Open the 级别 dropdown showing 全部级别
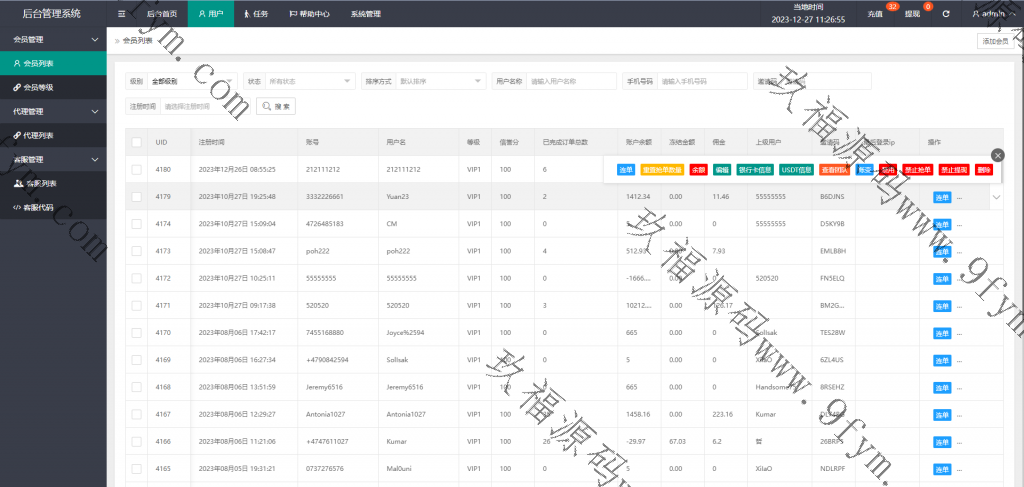This screenshot has width=1024, height=487. pyautogui.click(x=191, y=81)
